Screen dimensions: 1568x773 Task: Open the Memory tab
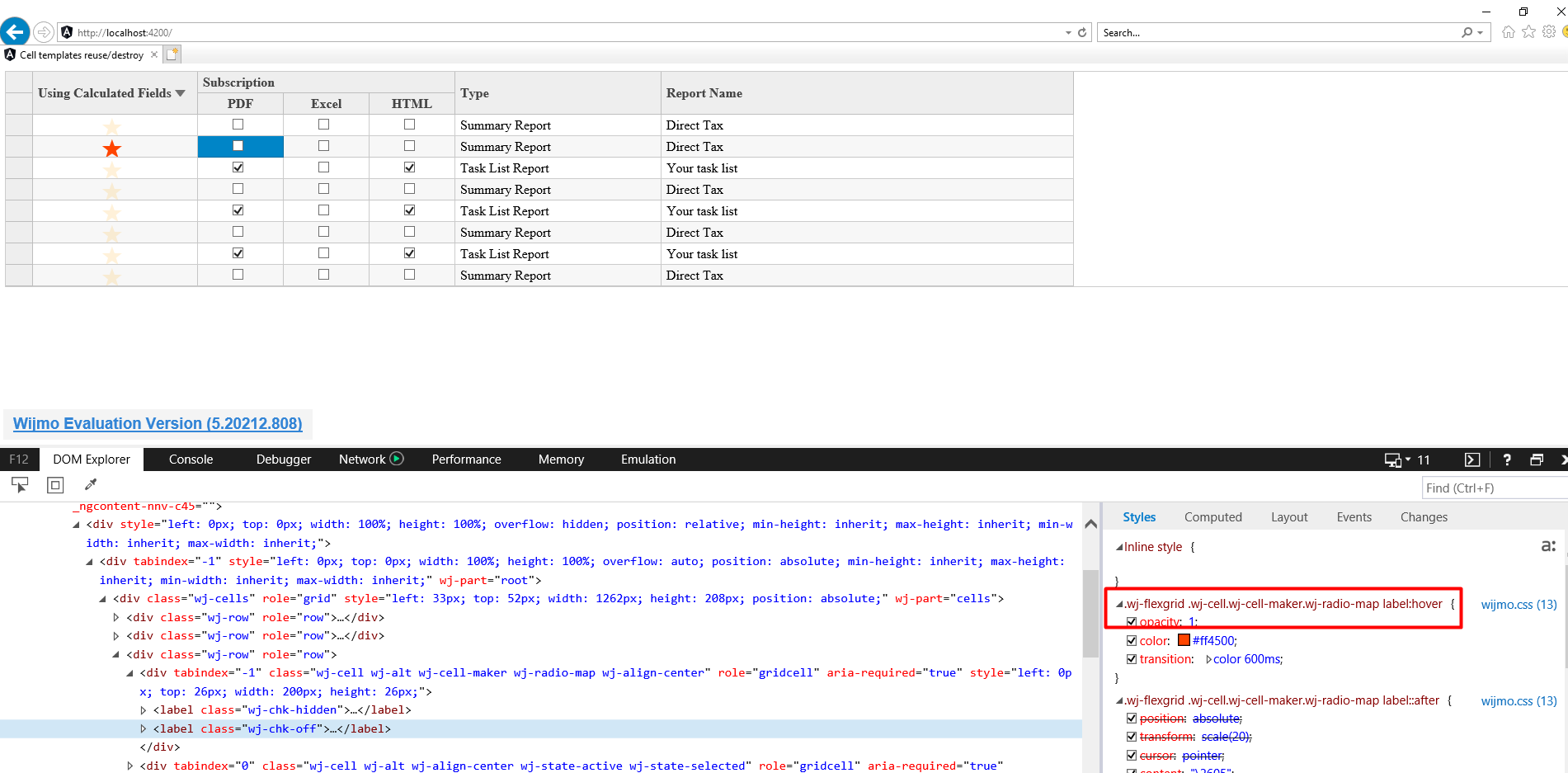point(561,460)
